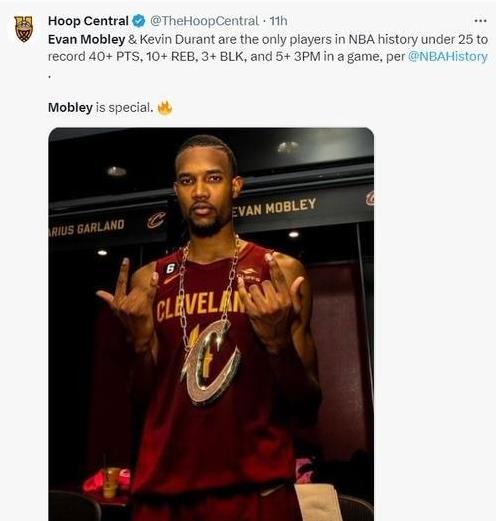This screenshot has width=496, height=521.
Task: Open the 11h timestamp link
Action: [278, 21]
